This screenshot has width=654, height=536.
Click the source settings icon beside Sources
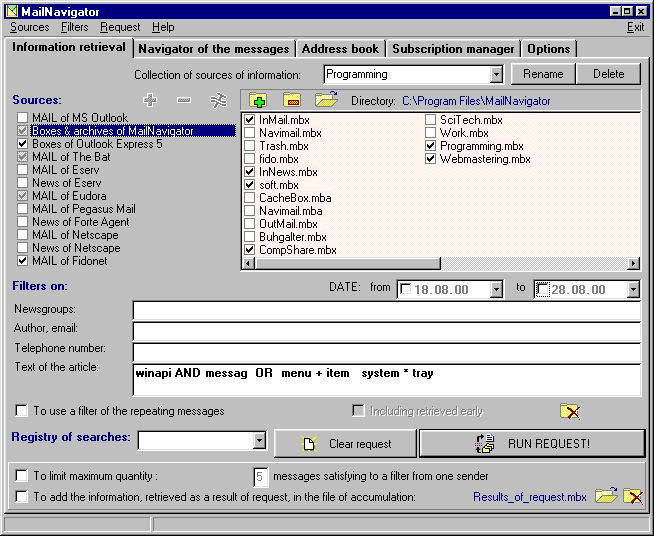tap(218, 100)
